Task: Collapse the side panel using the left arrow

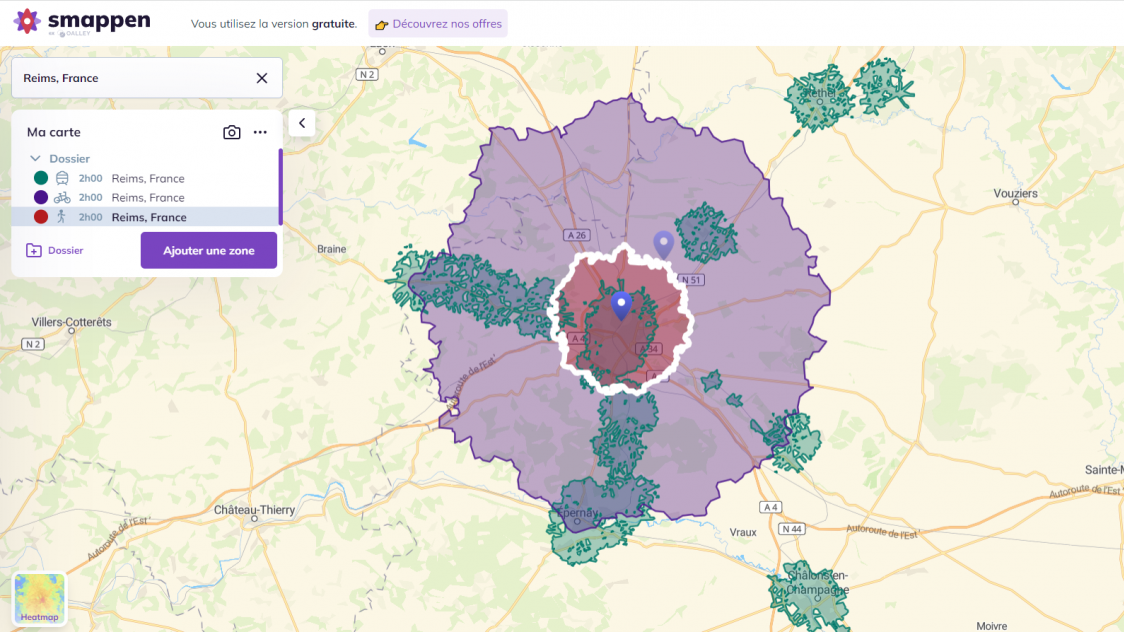Action: (x=301, y=122)
